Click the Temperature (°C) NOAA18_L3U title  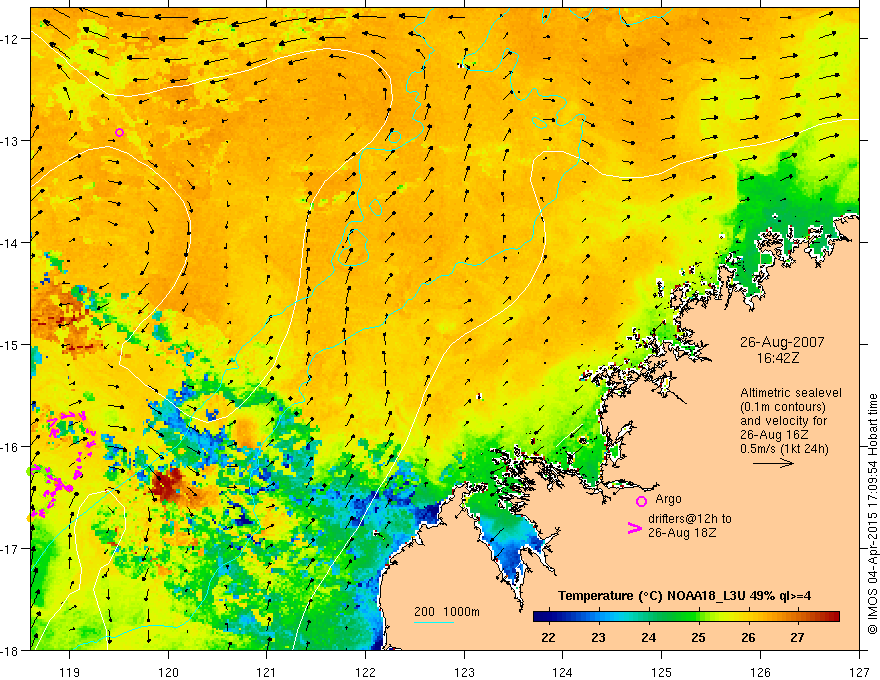(684, 596)
